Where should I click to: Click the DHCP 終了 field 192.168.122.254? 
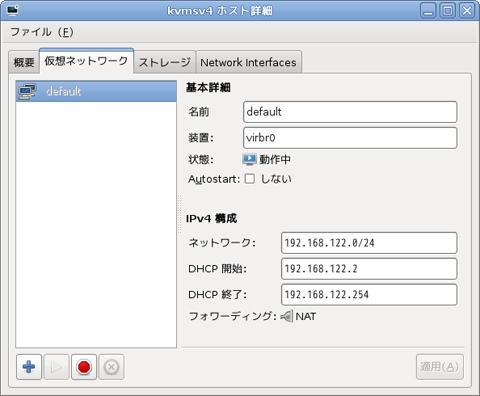tap(369, 295)
